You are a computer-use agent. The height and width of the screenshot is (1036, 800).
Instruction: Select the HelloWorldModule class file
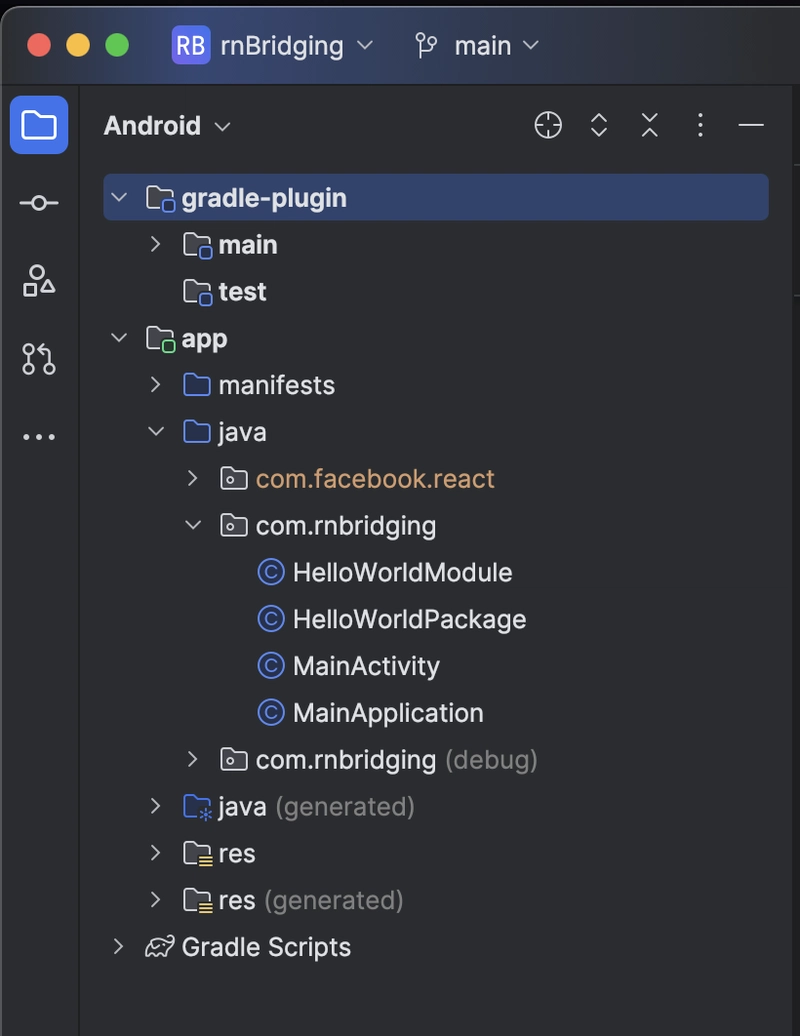384,572
